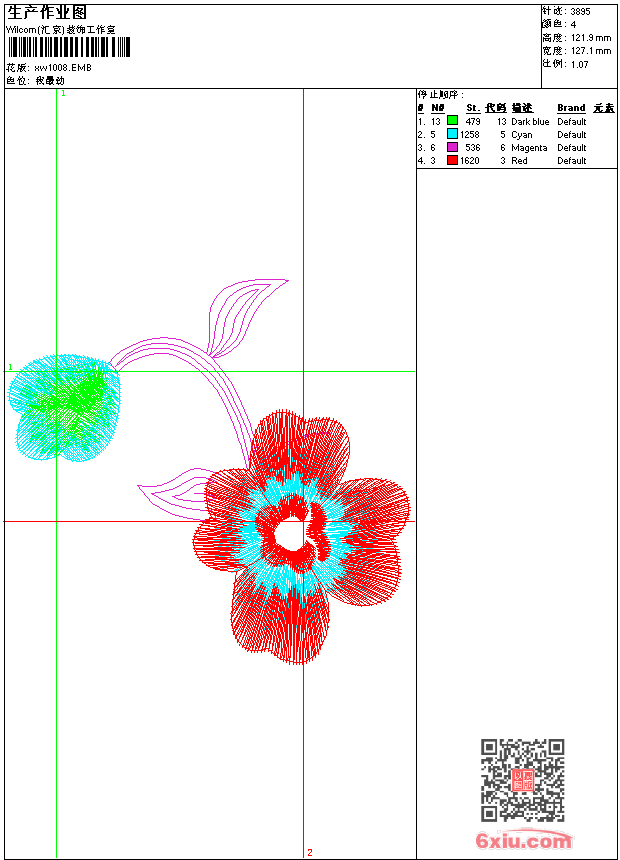The height and width of the screenshot is (860, 620).
Task: Click the 生产作业图 title heading
Action: point(47,13)
